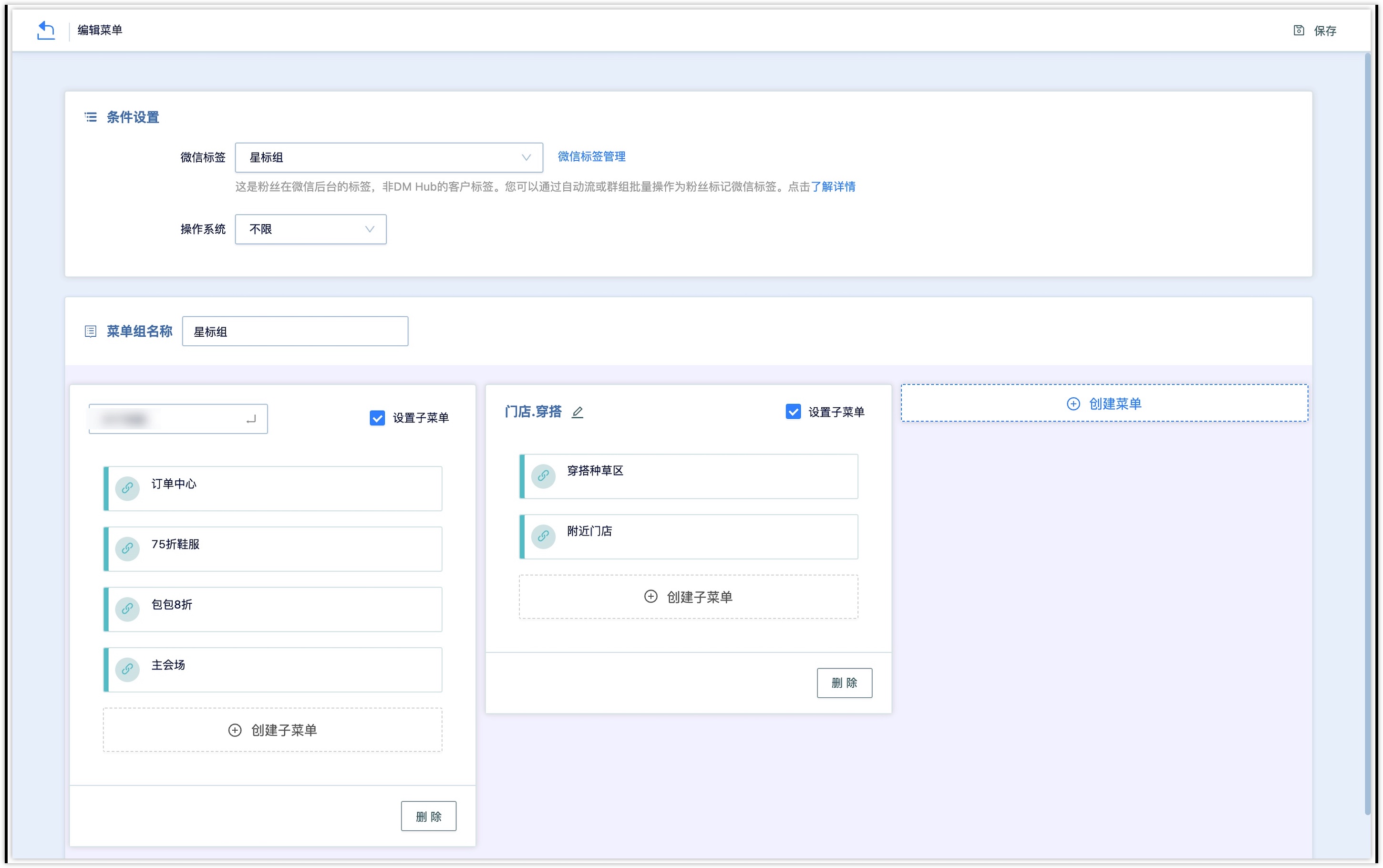Click the edit pencil next to 门店.穿搭
This screenshot has width=1383, height=868.
578,412
